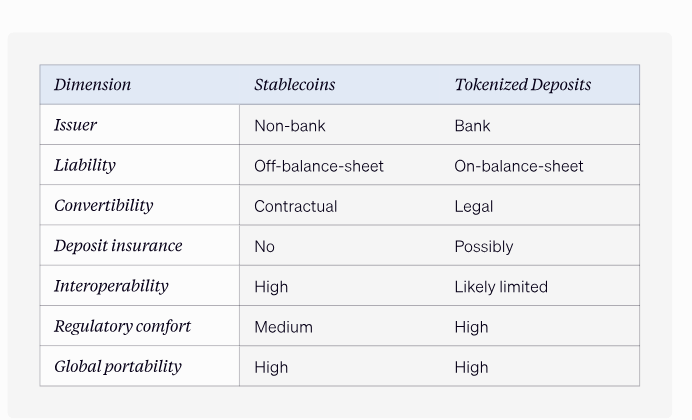The image size is (692, 420).
Task: Select the Interoperability row label
Action: [x=111, y=286]
